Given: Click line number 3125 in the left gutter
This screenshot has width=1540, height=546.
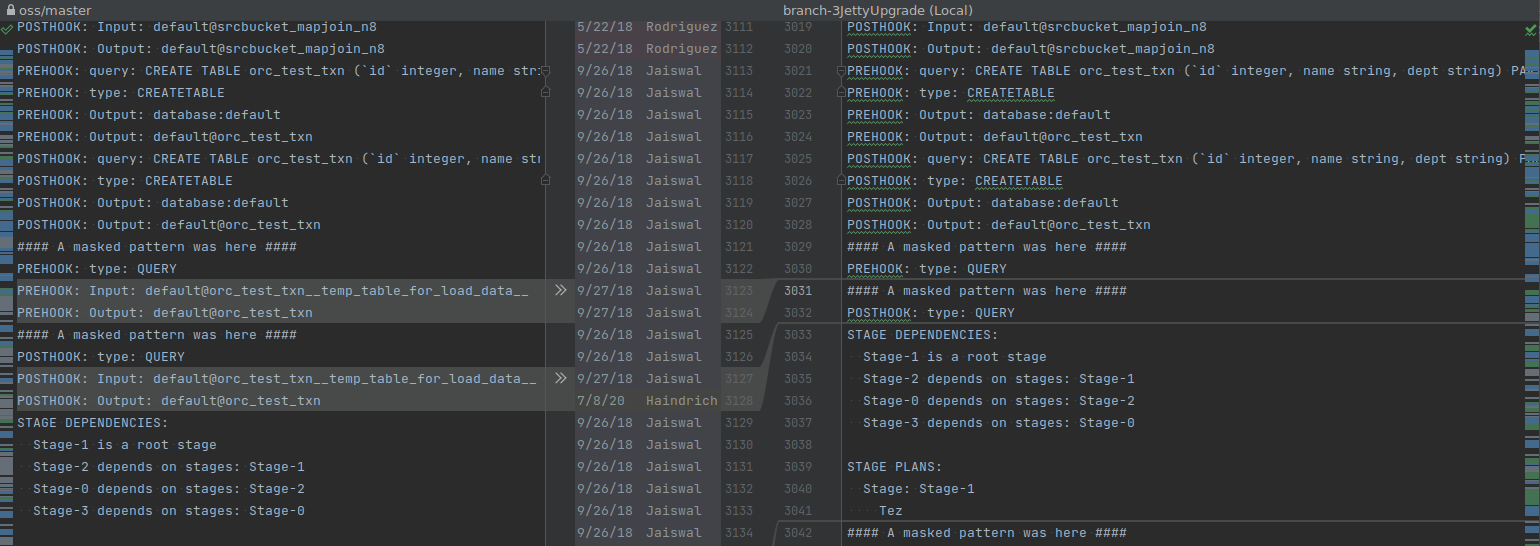Looking at the screenshot, I should [x=739, y=335].
